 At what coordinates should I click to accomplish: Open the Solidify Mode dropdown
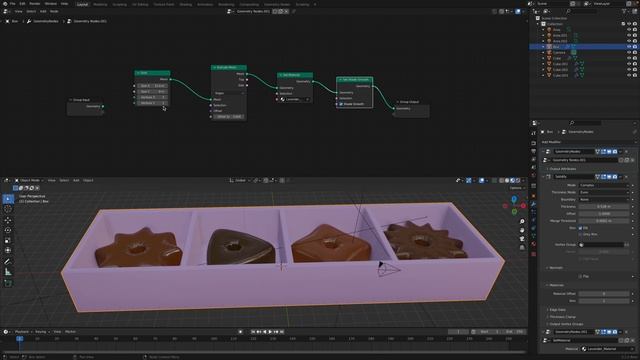(x=604, y=185)
